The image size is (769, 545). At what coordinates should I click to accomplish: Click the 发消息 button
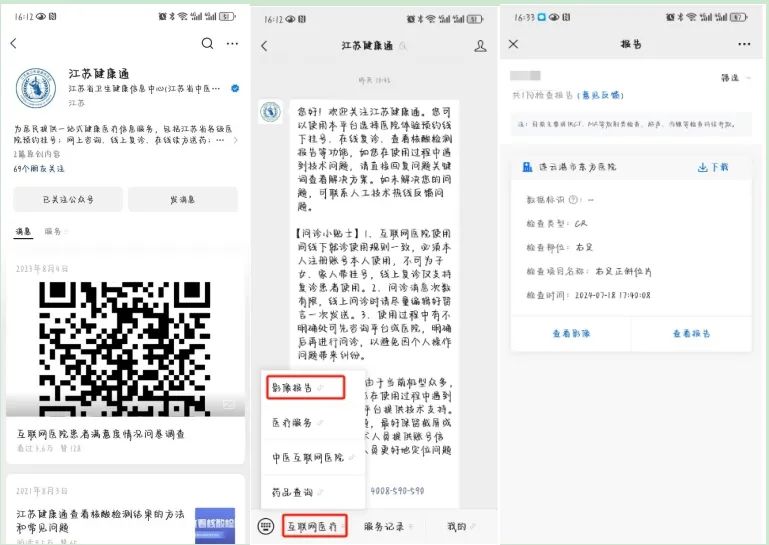183,200
